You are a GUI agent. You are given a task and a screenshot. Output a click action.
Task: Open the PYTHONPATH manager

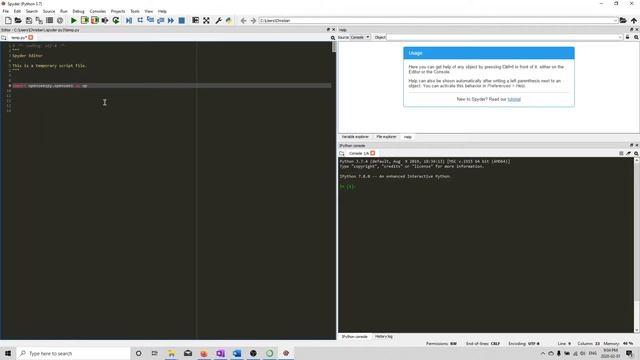coord(229,20)
